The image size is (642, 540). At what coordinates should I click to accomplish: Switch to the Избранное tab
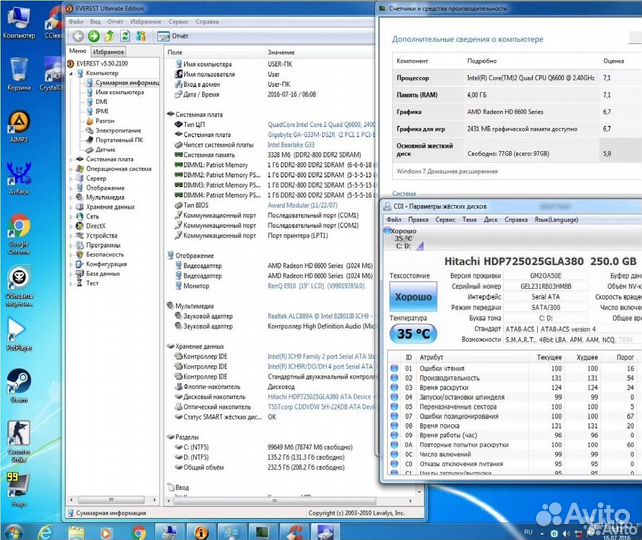108,51
